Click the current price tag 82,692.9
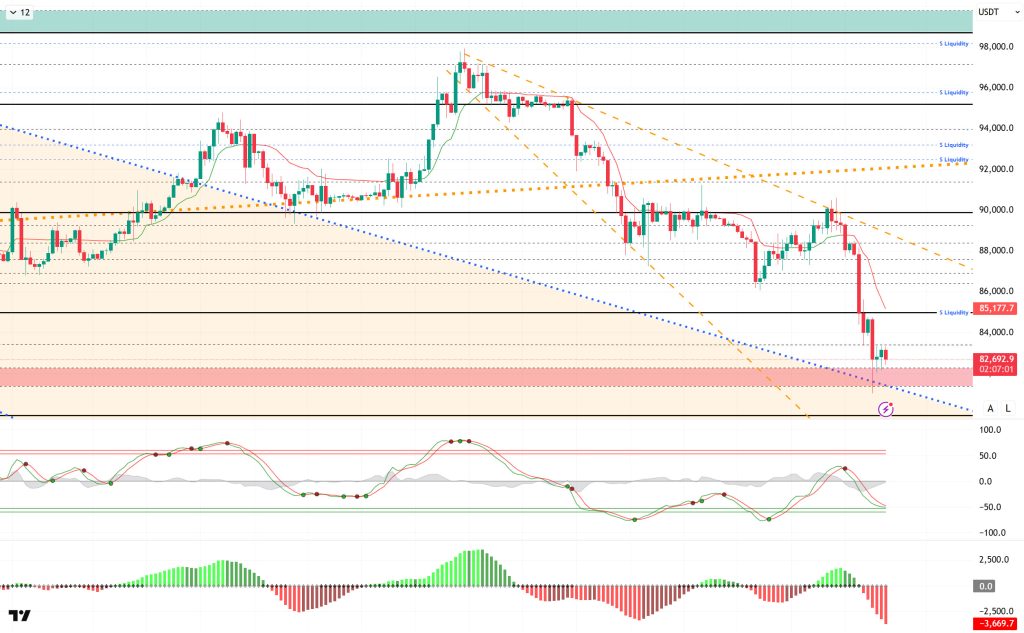Screen dimensions: 1024x633 point(997,358)
